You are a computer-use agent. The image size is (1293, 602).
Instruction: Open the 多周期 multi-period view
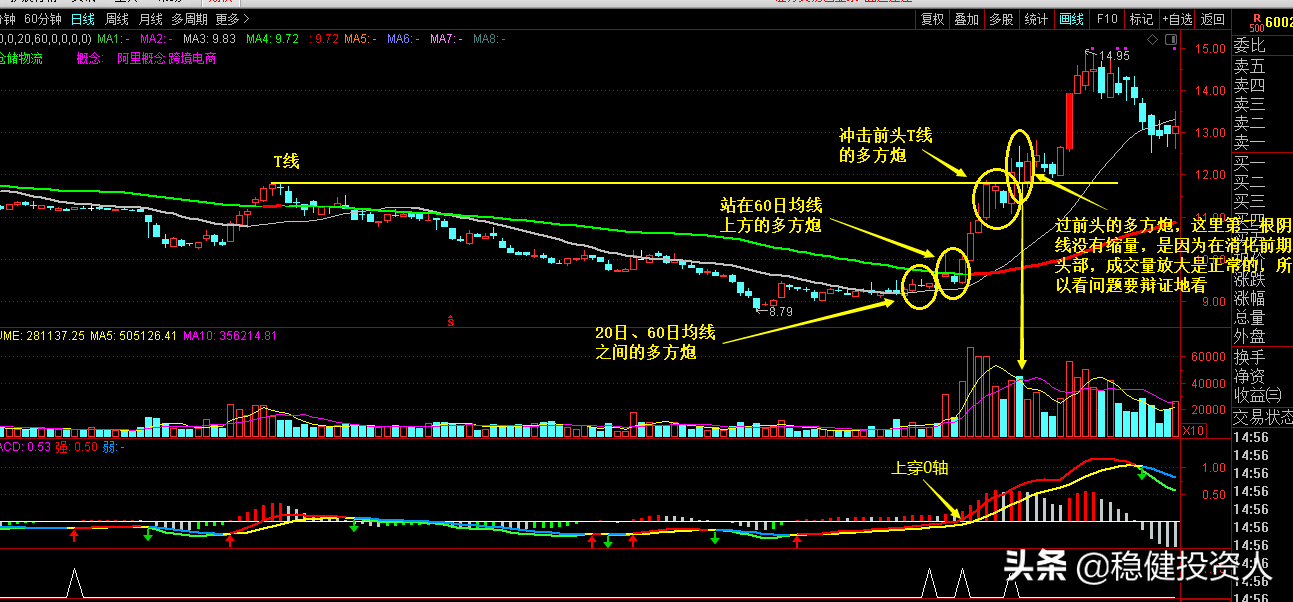tap(190, 19)
